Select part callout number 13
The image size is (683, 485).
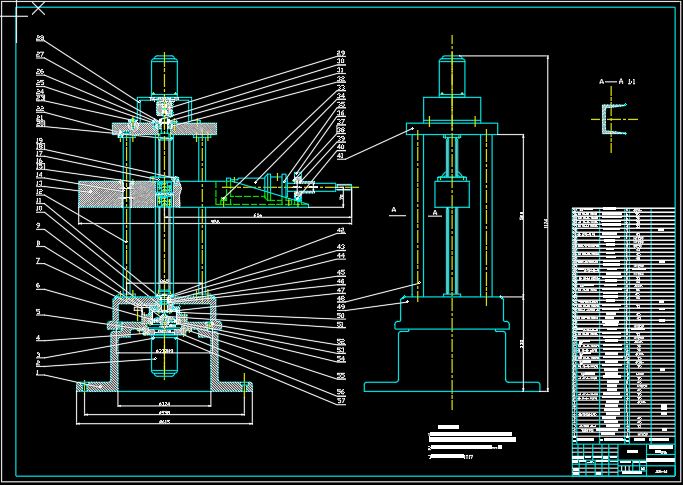pos(40,183)
